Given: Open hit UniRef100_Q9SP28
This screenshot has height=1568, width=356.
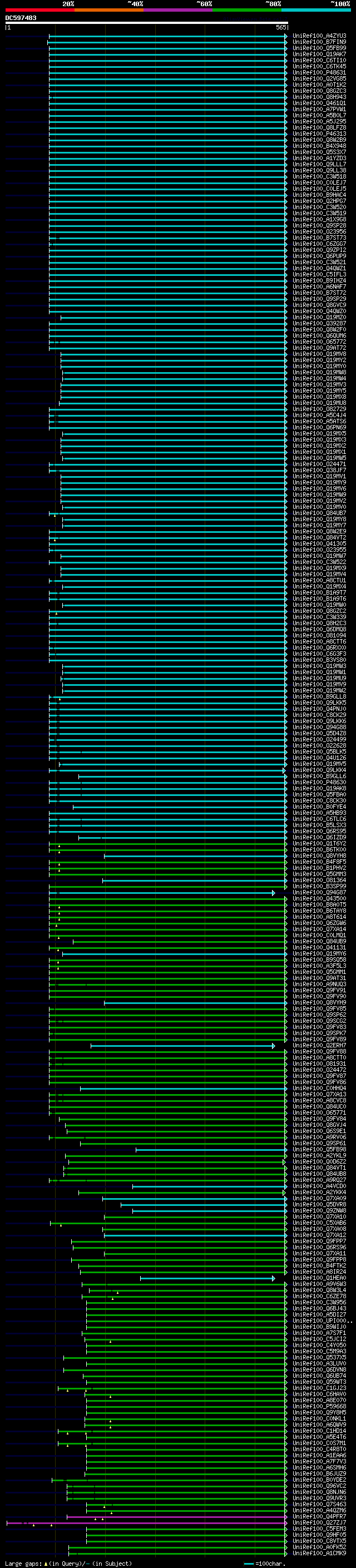Looking at the screenshot, I should tap(319, 225).
